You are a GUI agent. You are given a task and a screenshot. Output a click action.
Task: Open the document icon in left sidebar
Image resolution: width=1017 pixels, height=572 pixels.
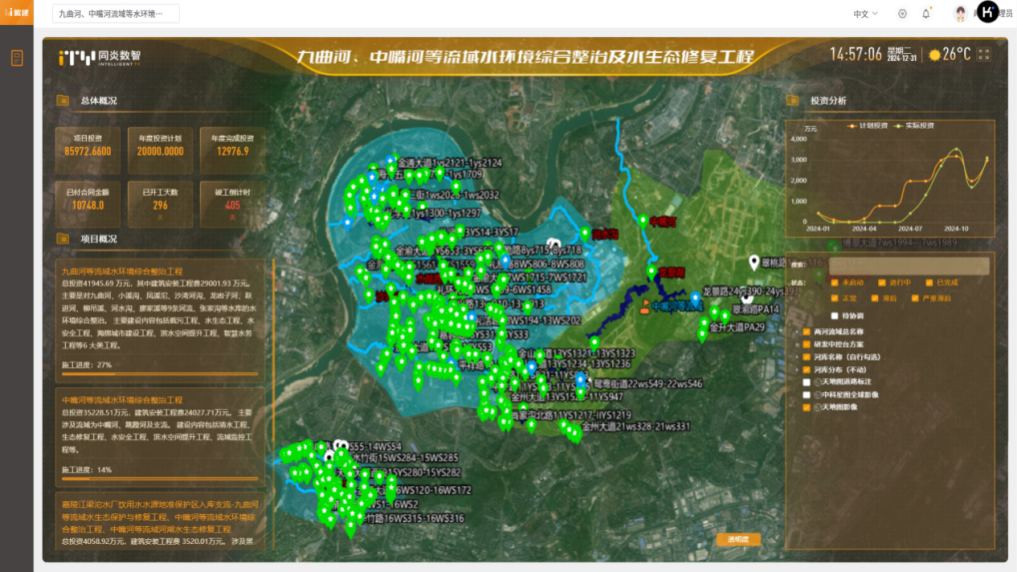click(x=17, y=58)
